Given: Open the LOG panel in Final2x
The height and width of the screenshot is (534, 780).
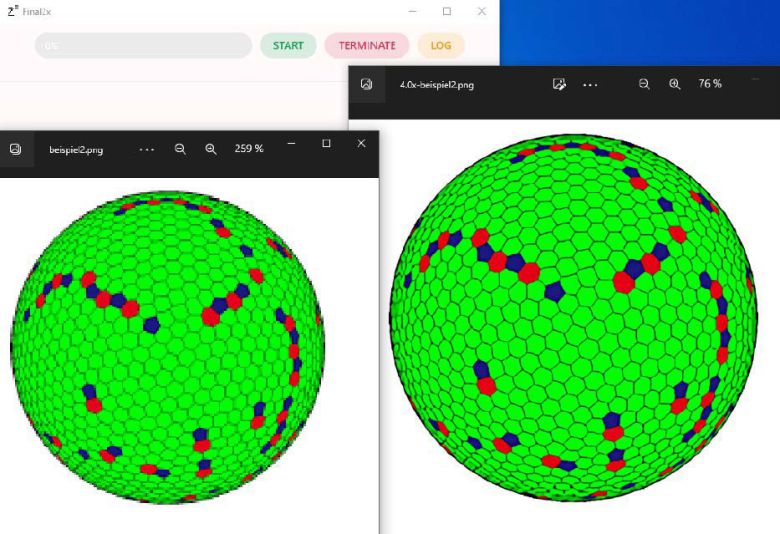Looking at the screenshot, I should (x=441, y=46).
